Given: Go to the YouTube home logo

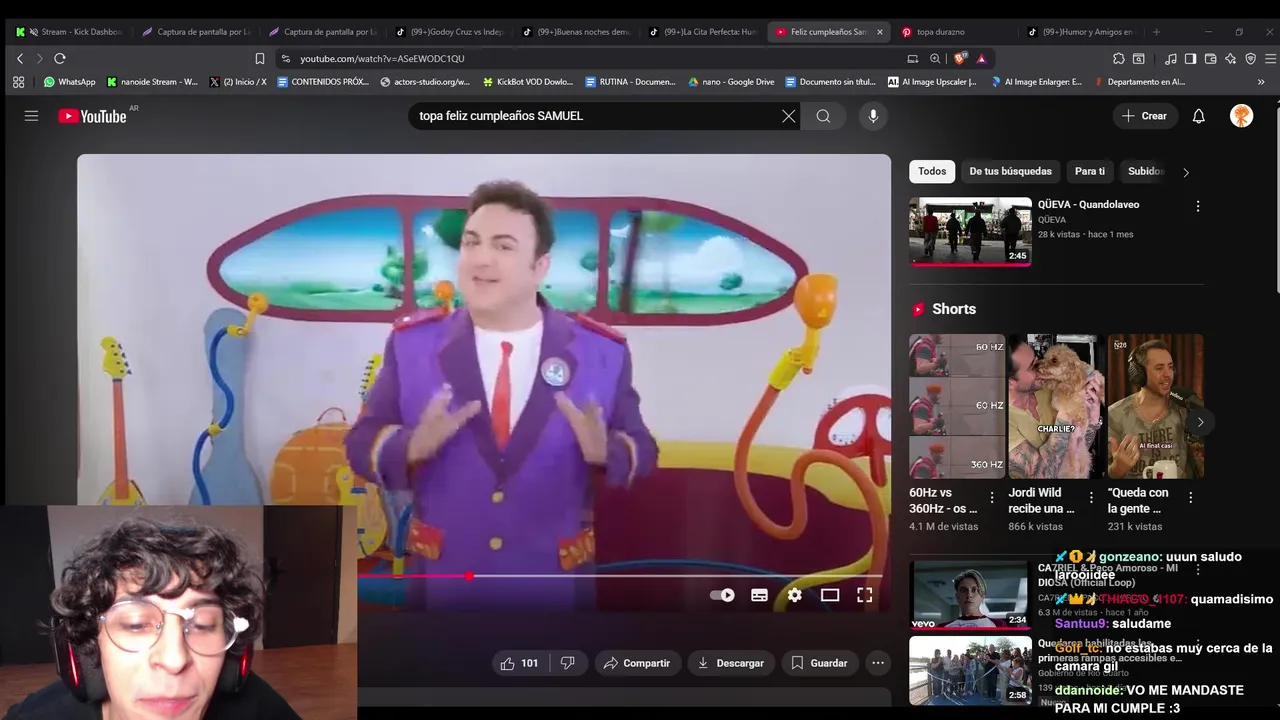Looking at the screenshot, I should (x=92, y=116).
